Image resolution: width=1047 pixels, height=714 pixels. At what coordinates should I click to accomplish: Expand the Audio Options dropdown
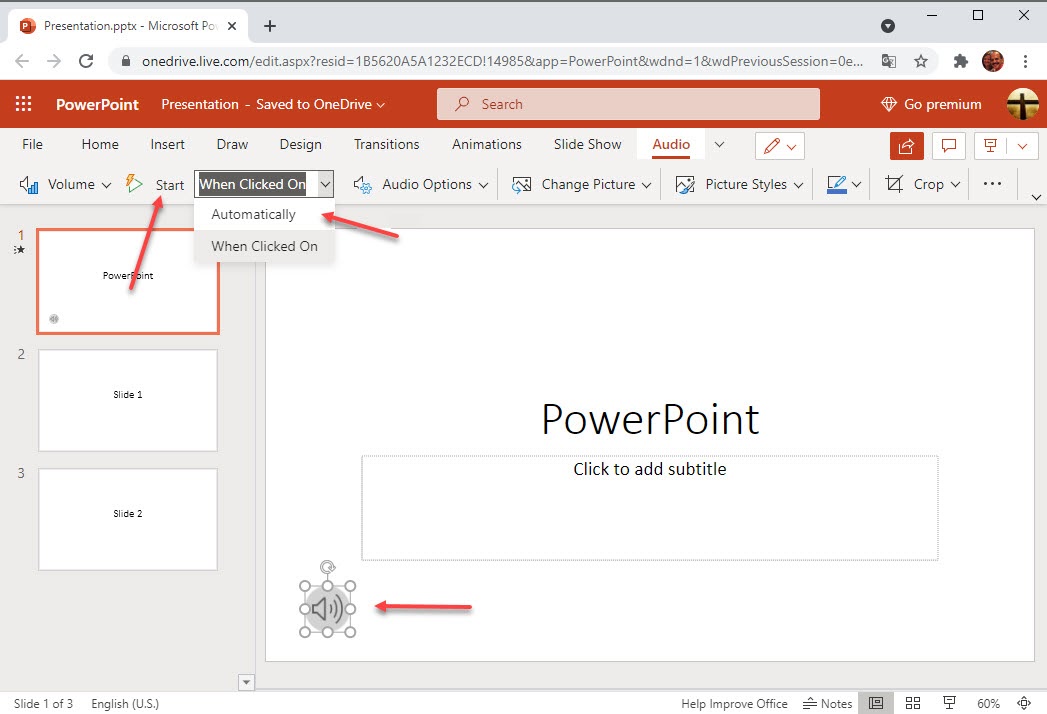(x=483, y=185)
